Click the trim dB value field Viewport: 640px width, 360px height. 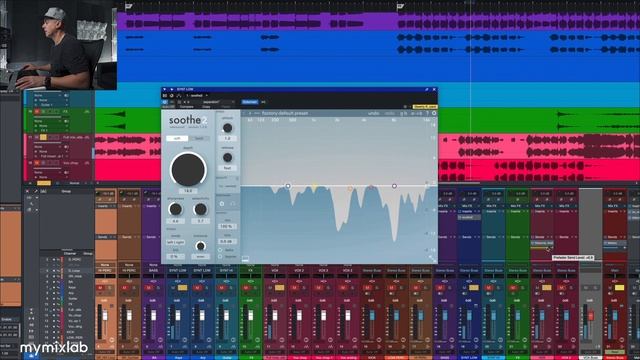(226, 242)
